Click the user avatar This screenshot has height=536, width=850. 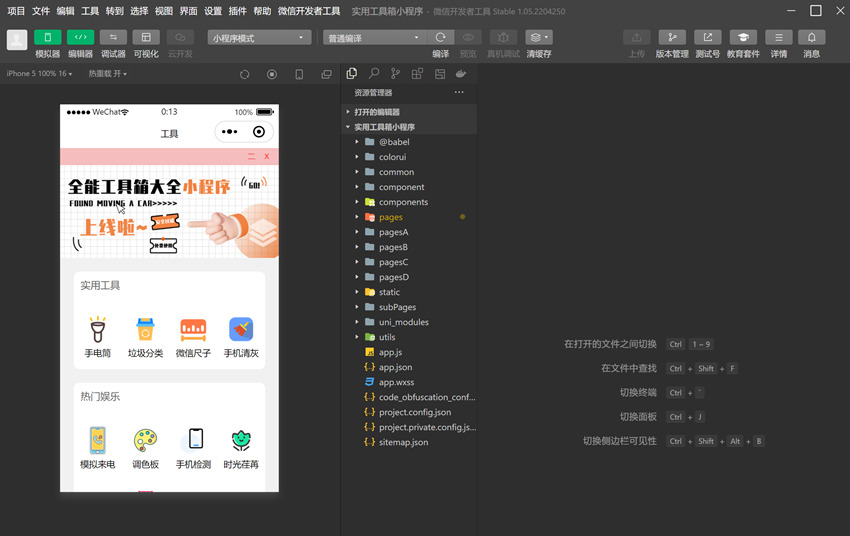coord(17,40)
